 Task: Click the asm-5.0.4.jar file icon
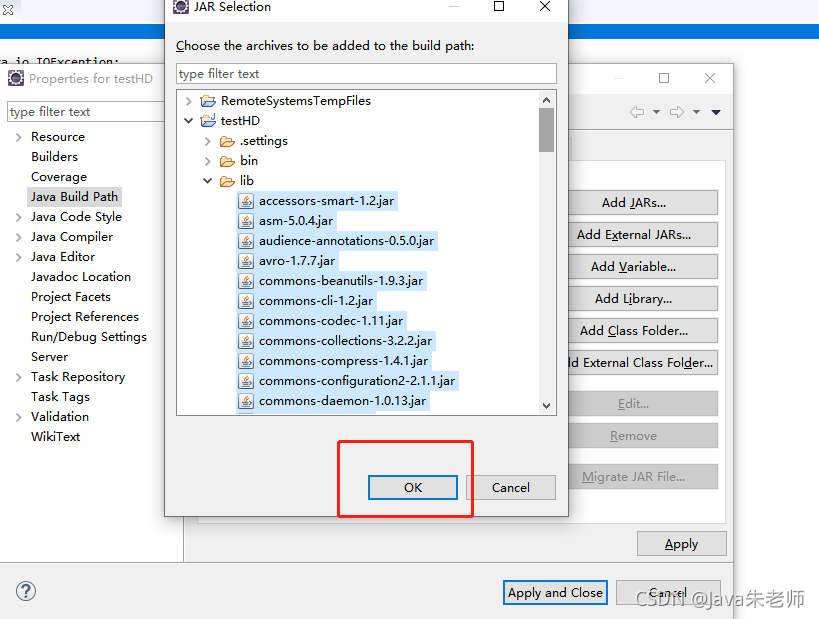click(x=246, y=221)
